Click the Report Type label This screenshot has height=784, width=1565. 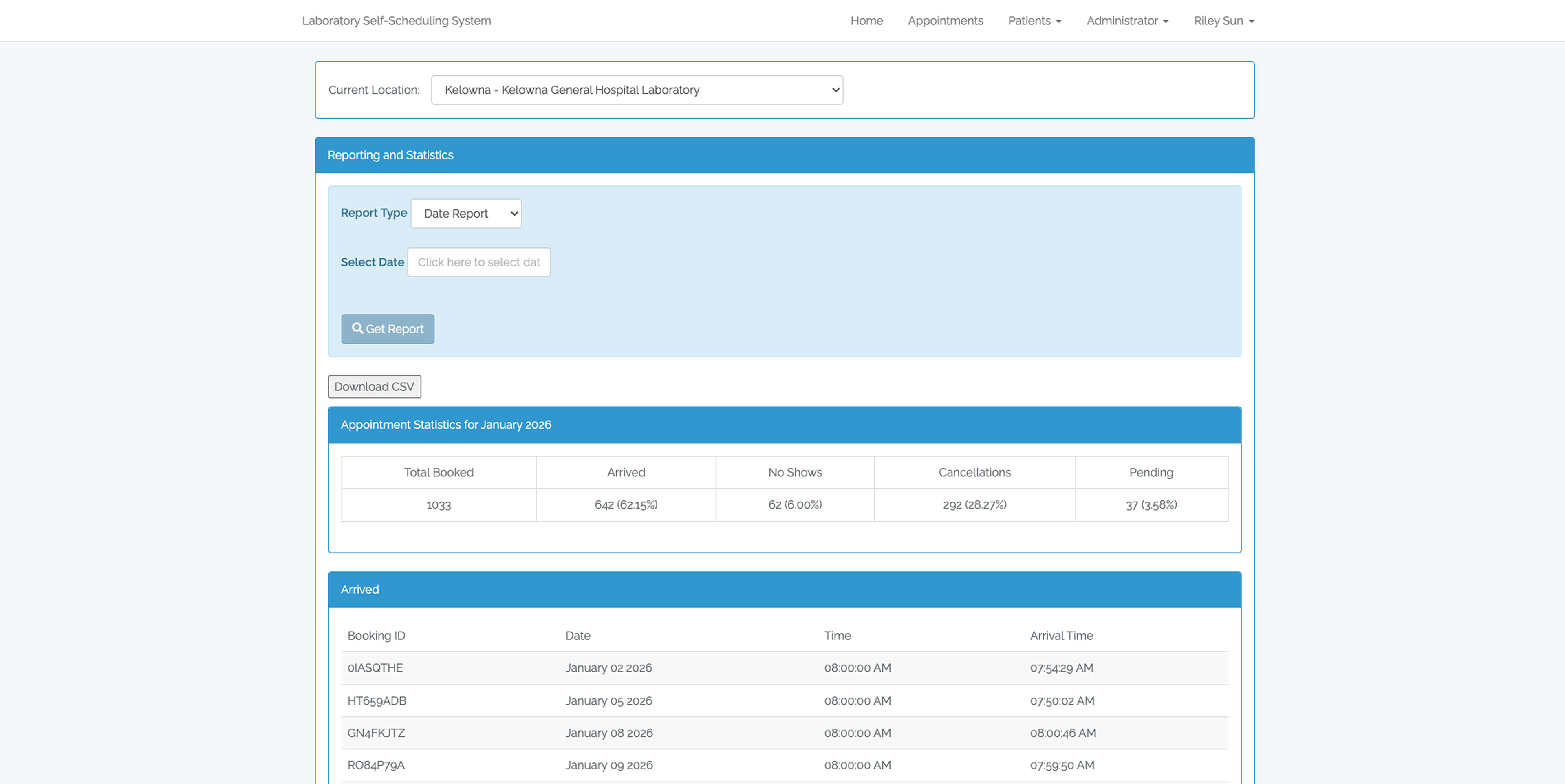[374, 213]
